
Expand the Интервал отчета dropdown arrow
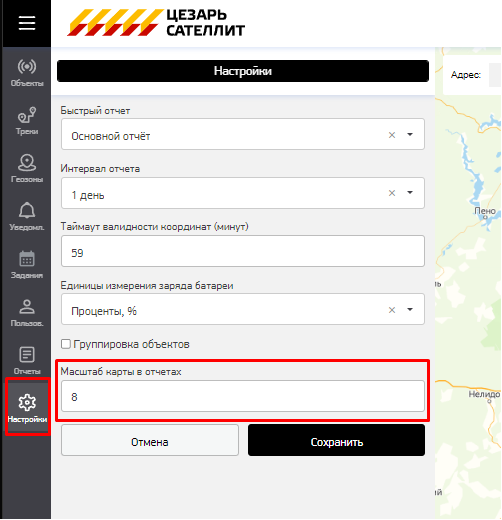[410, 193]
